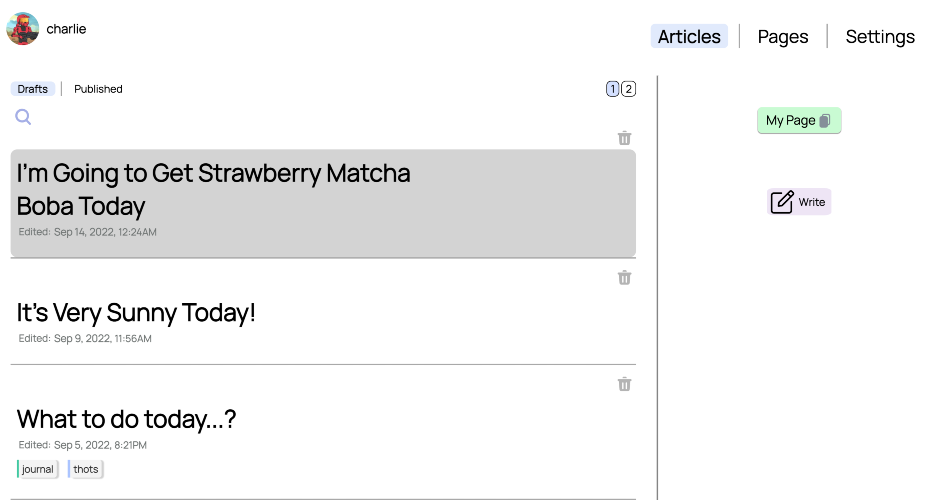Viewport: 939px width, 500px height.
Task: Switch to the Drafts filter
Action: pos(33,89)
